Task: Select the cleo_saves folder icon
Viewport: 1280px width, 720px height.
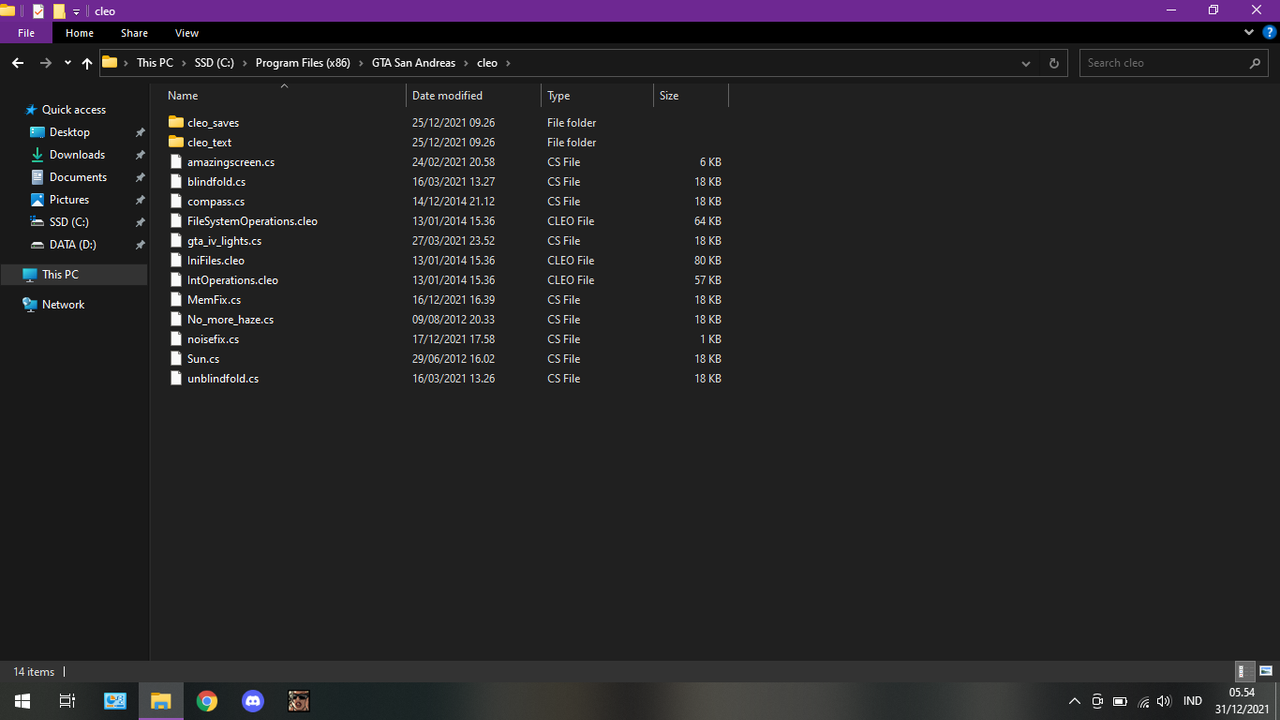Action: pyautogui.click(x=176, y=122)
